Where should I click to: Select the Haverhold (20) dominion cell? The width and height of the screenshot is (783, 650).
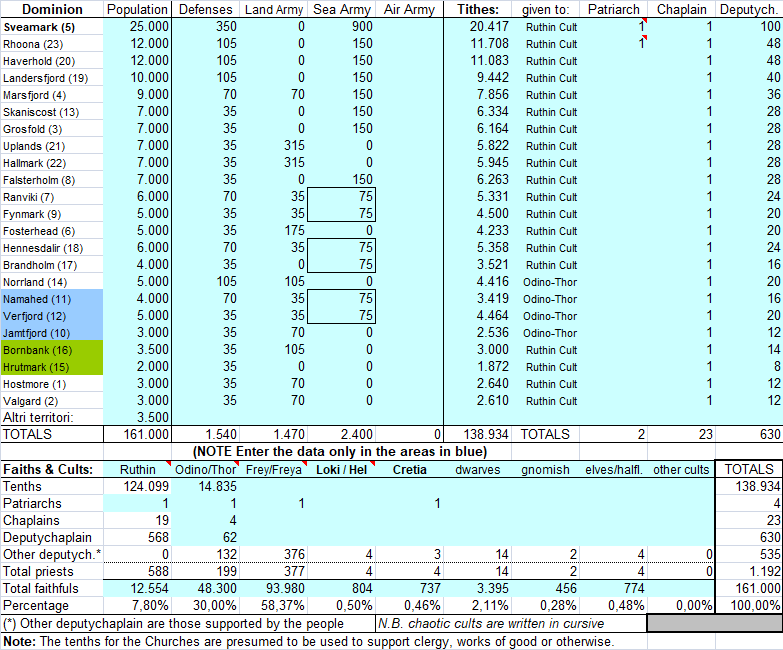[x=52, y=61]
